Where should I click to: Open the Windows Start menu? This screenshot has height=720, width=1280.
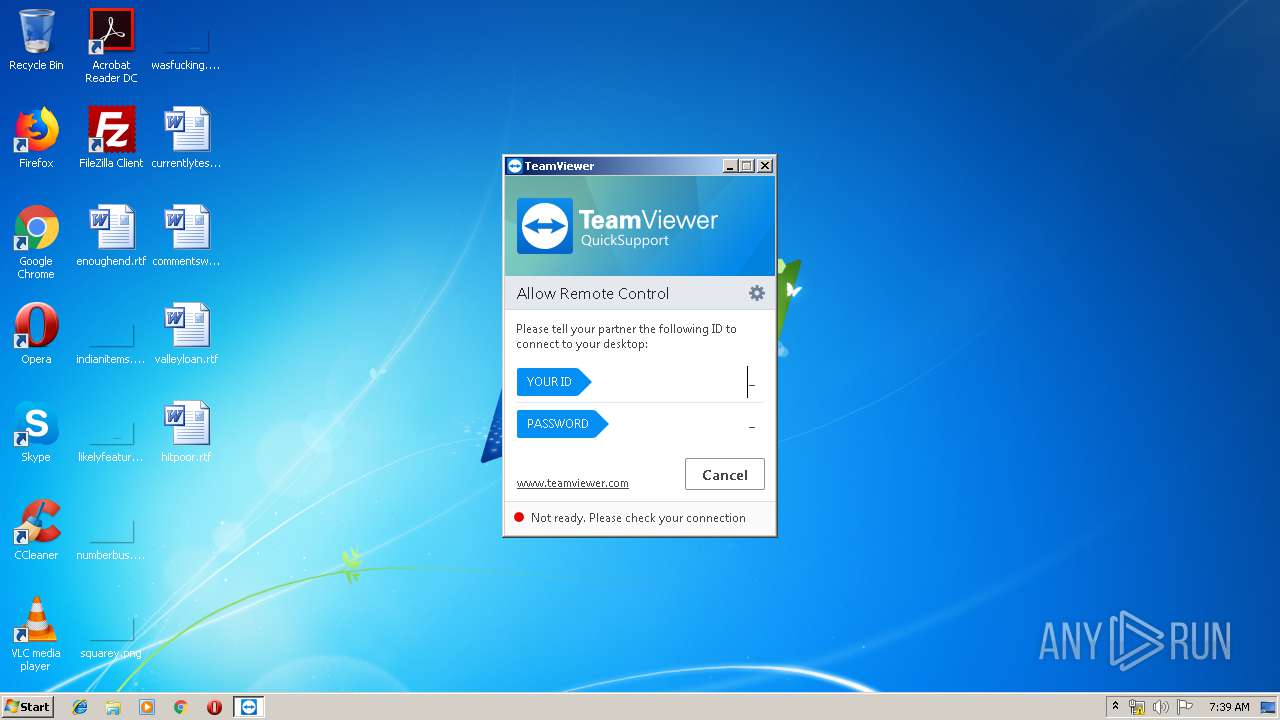28,707
